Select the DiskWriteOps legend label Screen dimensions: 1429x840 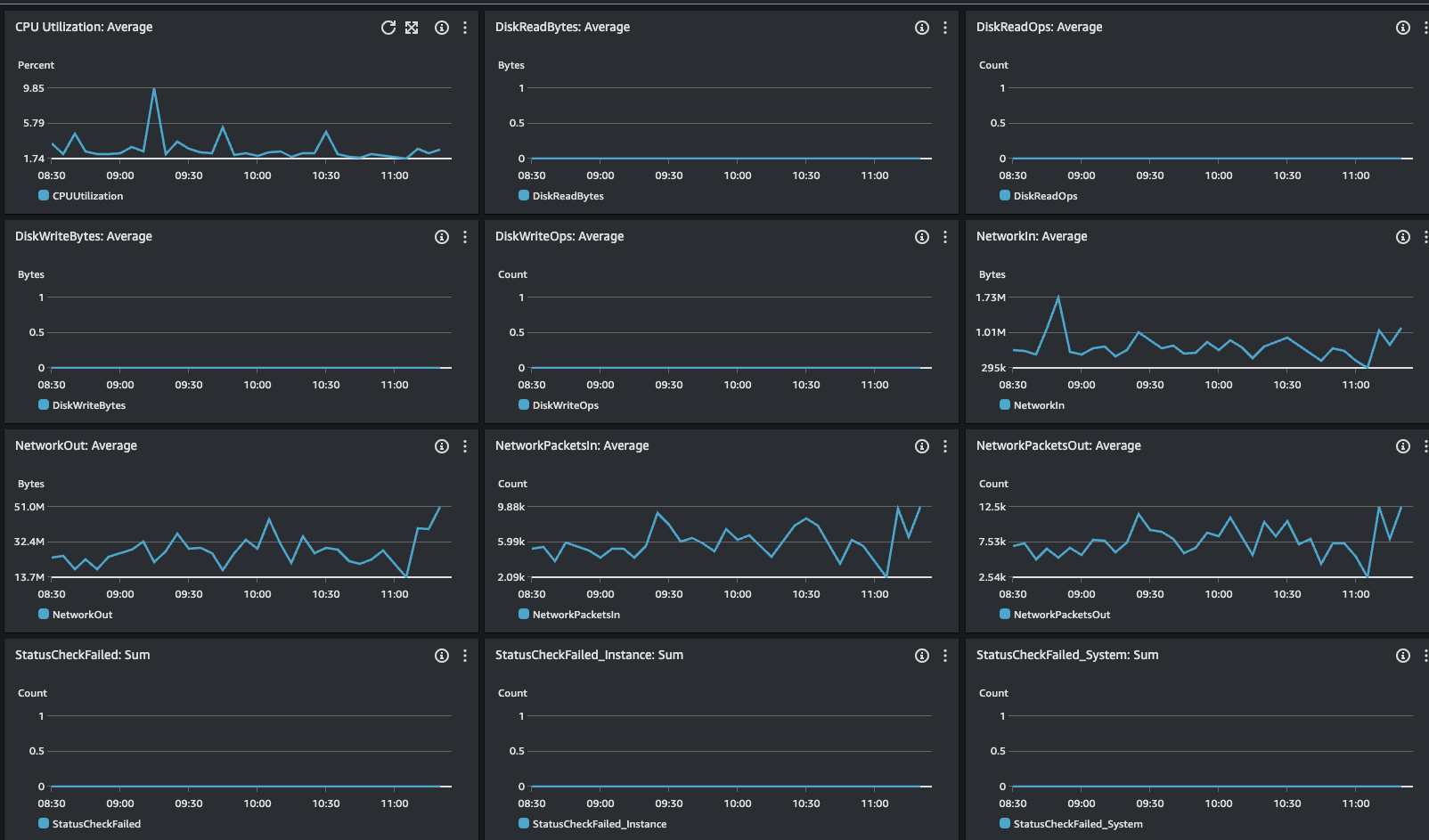(x=566, y=405)
